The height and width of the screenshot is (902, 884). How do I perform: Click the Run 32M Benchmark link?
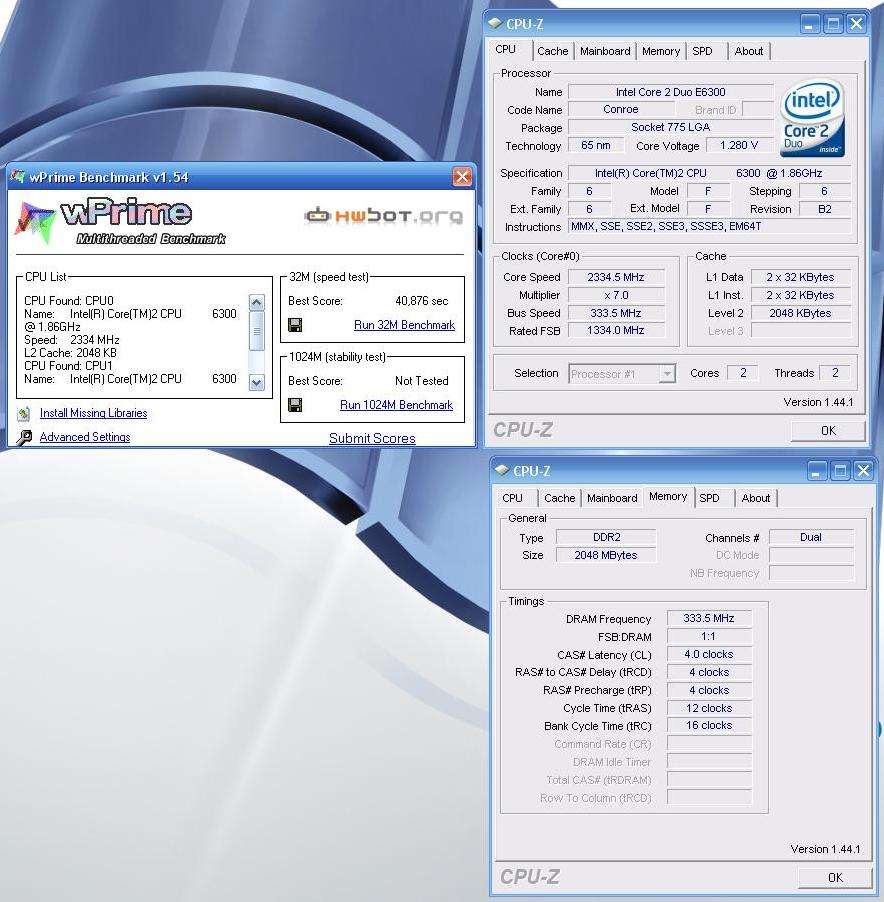[404, 325]
